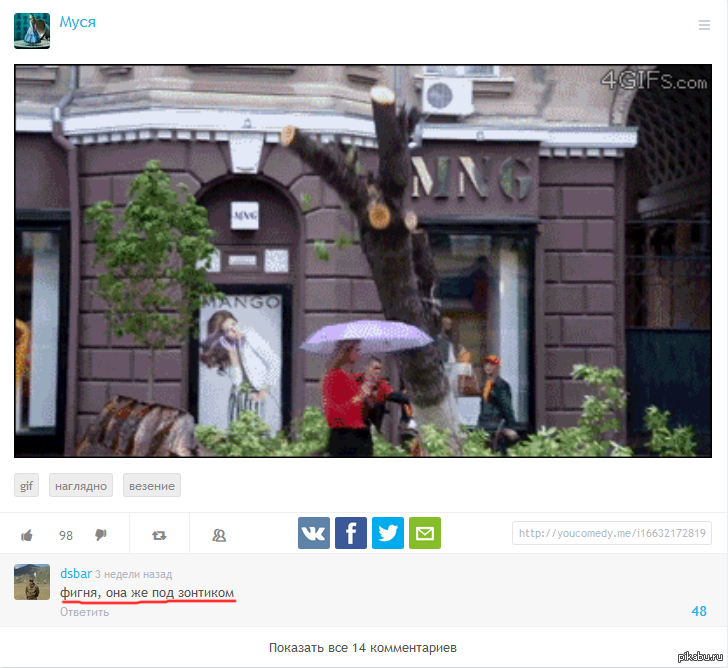Share post on Twitter
The image size is (728, 668).
(x=388, y=533)
